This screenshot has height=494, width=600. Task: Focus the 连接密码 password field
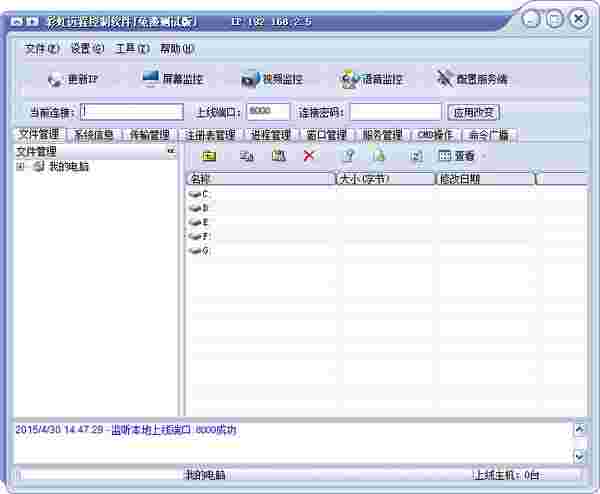coord(396,112)
